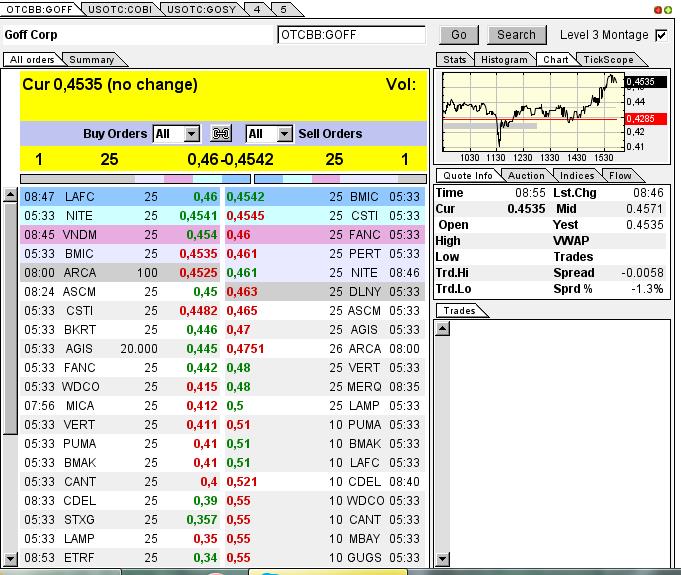
Task: Switch to the USOTC:COBI tab
Action: (x=120, y=10)
